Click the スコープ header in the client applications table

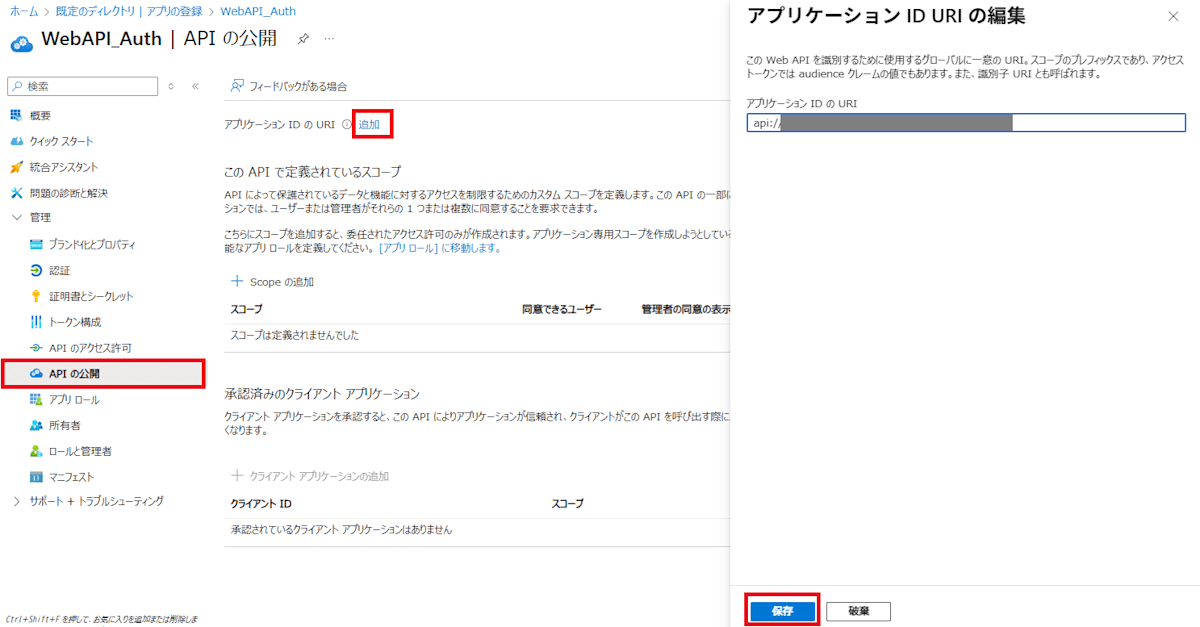[568, 504]
